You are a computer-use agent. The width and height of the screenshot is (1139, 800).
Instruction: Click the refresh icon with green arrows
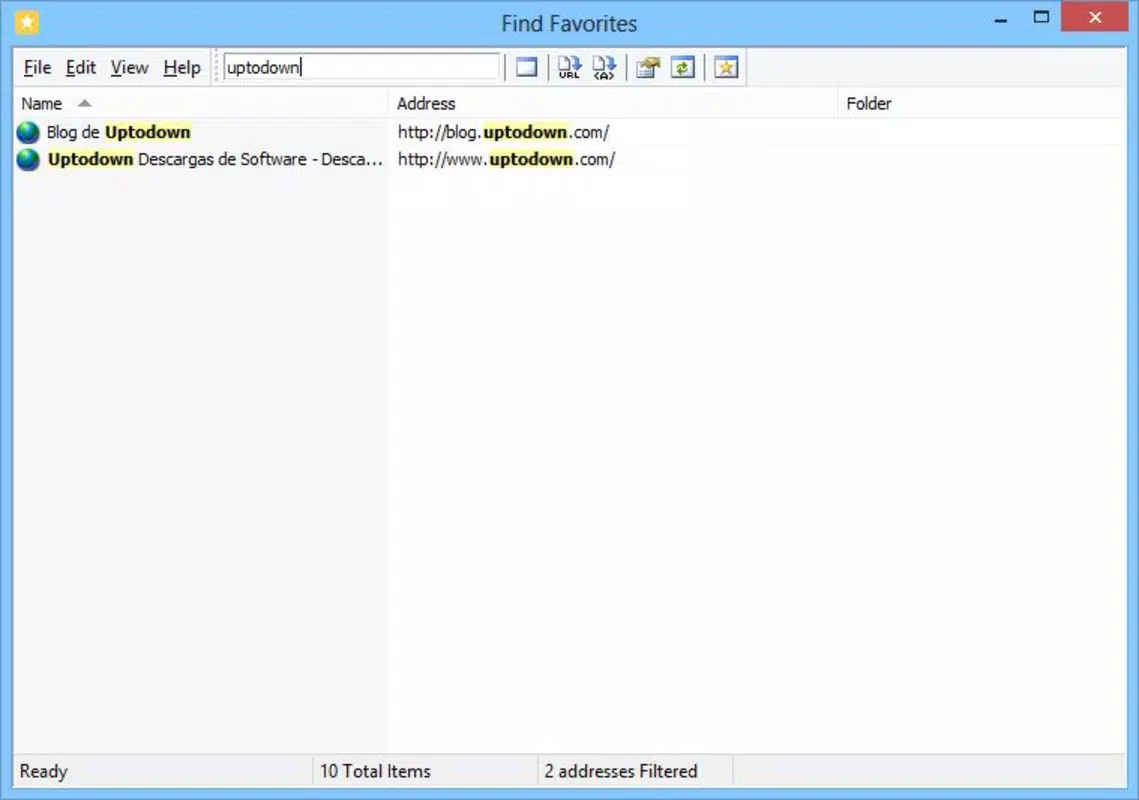tap(683, 68)
